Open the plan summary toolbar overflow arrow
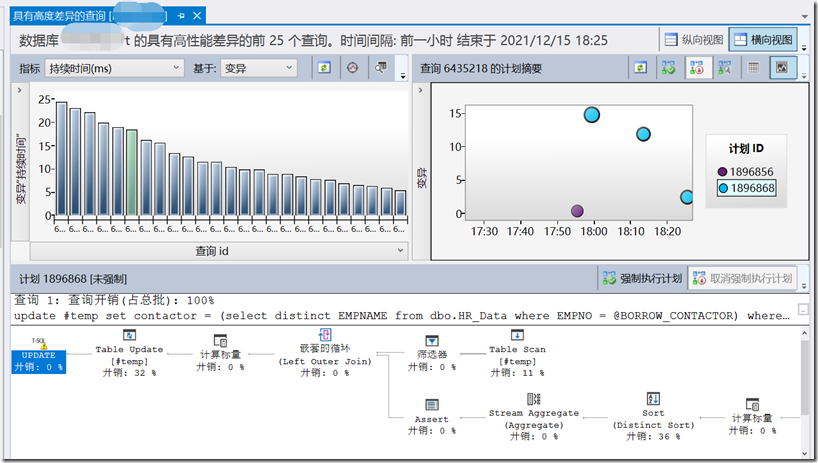This screenshot has height=463, width=818. pos(804,76)
